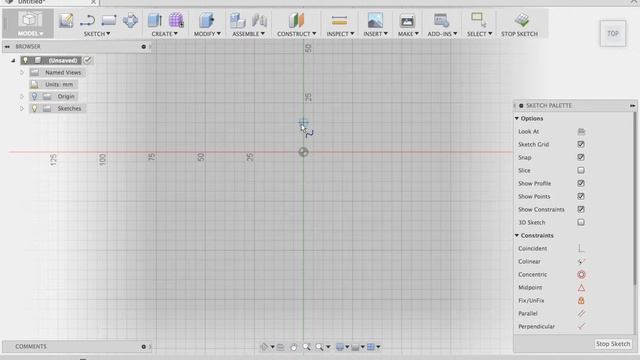
Task: Click the origin point on canvas
Action: (x=303, y=152)
